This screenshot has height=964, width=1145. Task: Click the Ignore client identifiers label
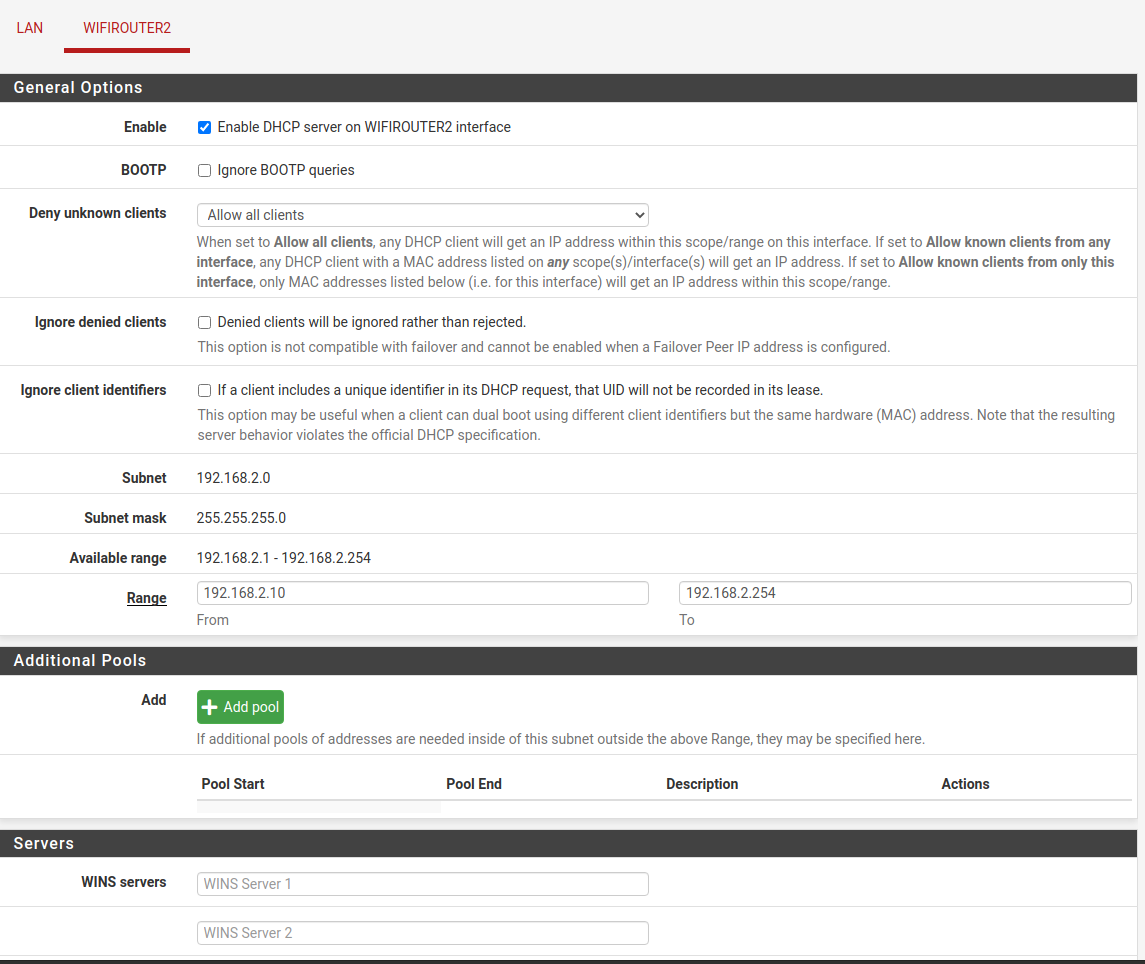(x=93, y=390)
